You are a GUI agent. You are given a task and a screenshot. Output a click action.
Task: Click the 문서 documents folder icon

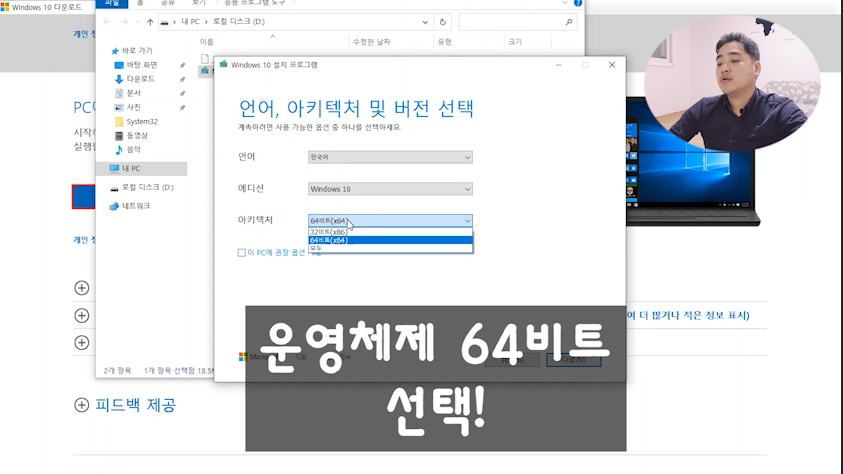(119, 93)
